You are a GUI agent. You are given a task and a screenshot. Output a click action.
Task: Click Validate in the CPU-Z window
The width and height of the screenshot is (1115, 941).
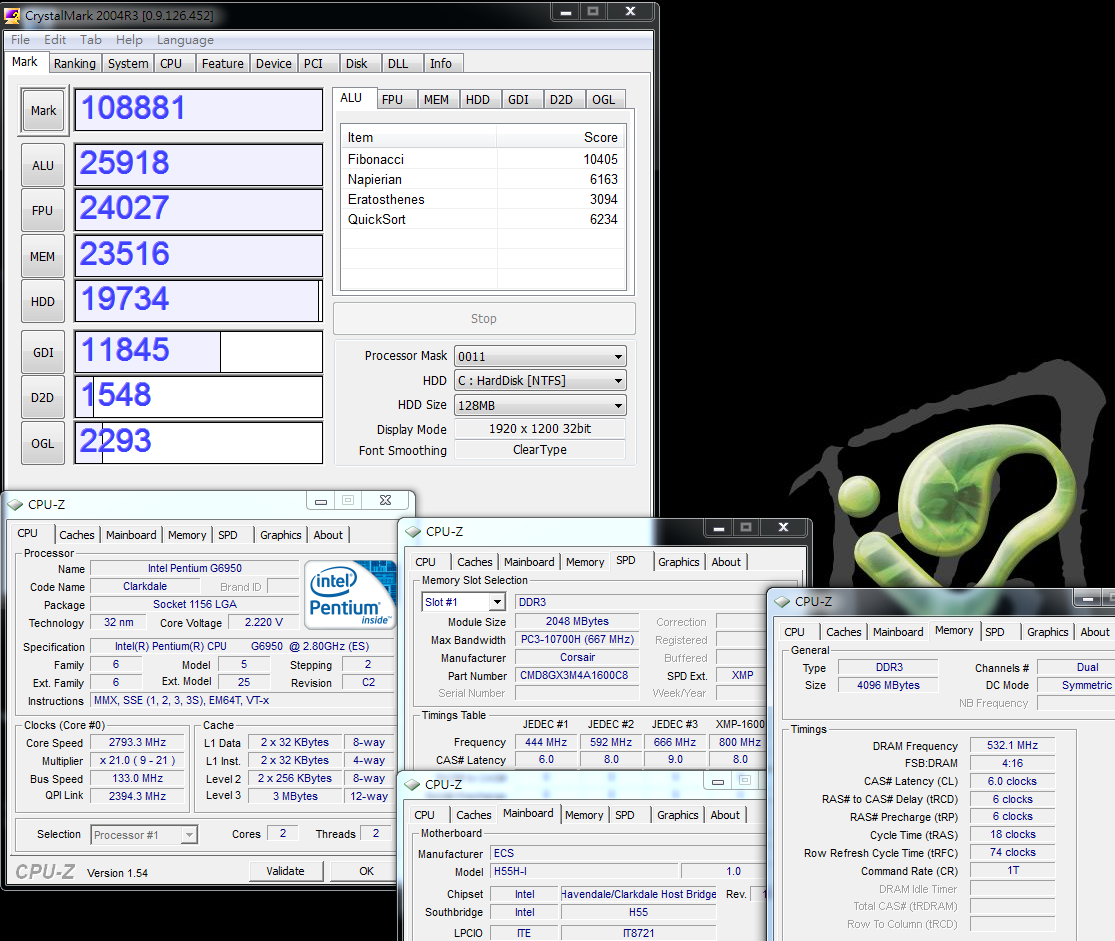coord(285,871)
